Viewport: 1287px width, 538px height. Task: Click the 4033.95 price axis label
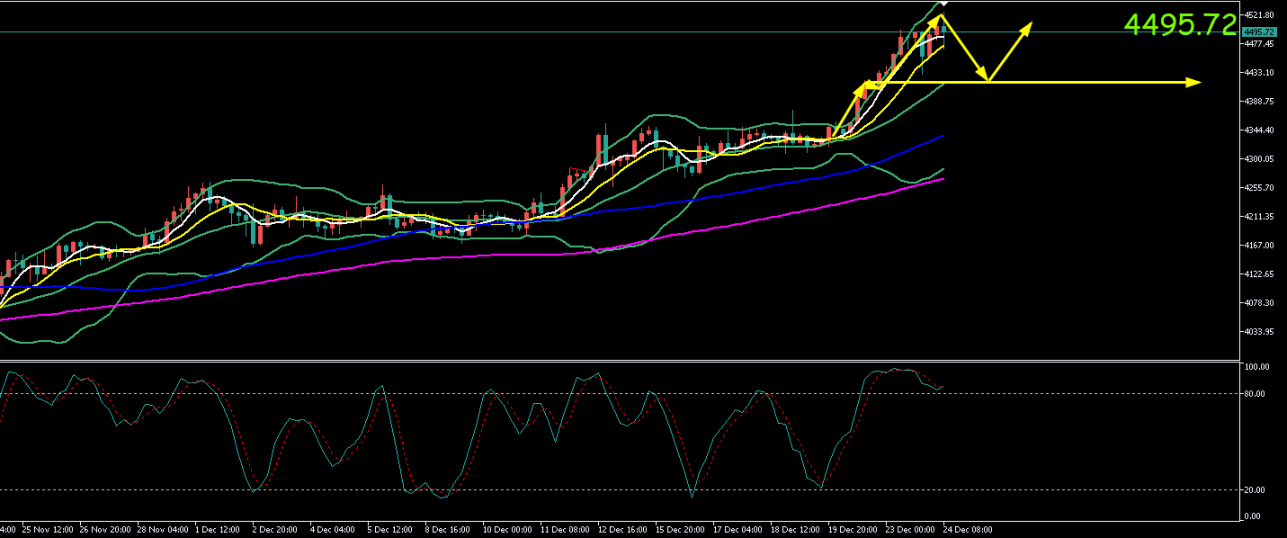[x=1259, y=332]
